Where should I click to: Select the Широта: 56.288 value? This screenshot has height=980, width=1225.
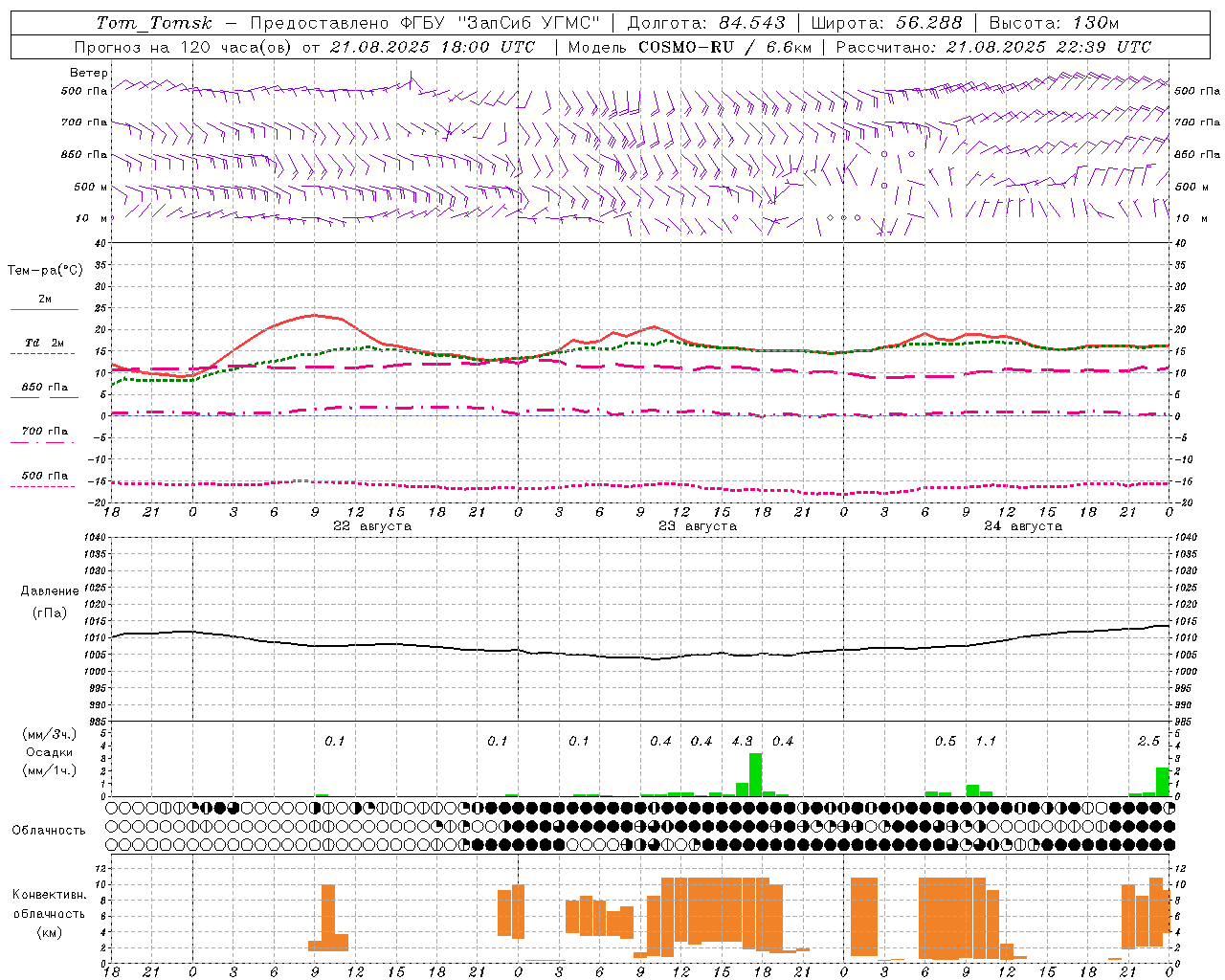(886, 23)
